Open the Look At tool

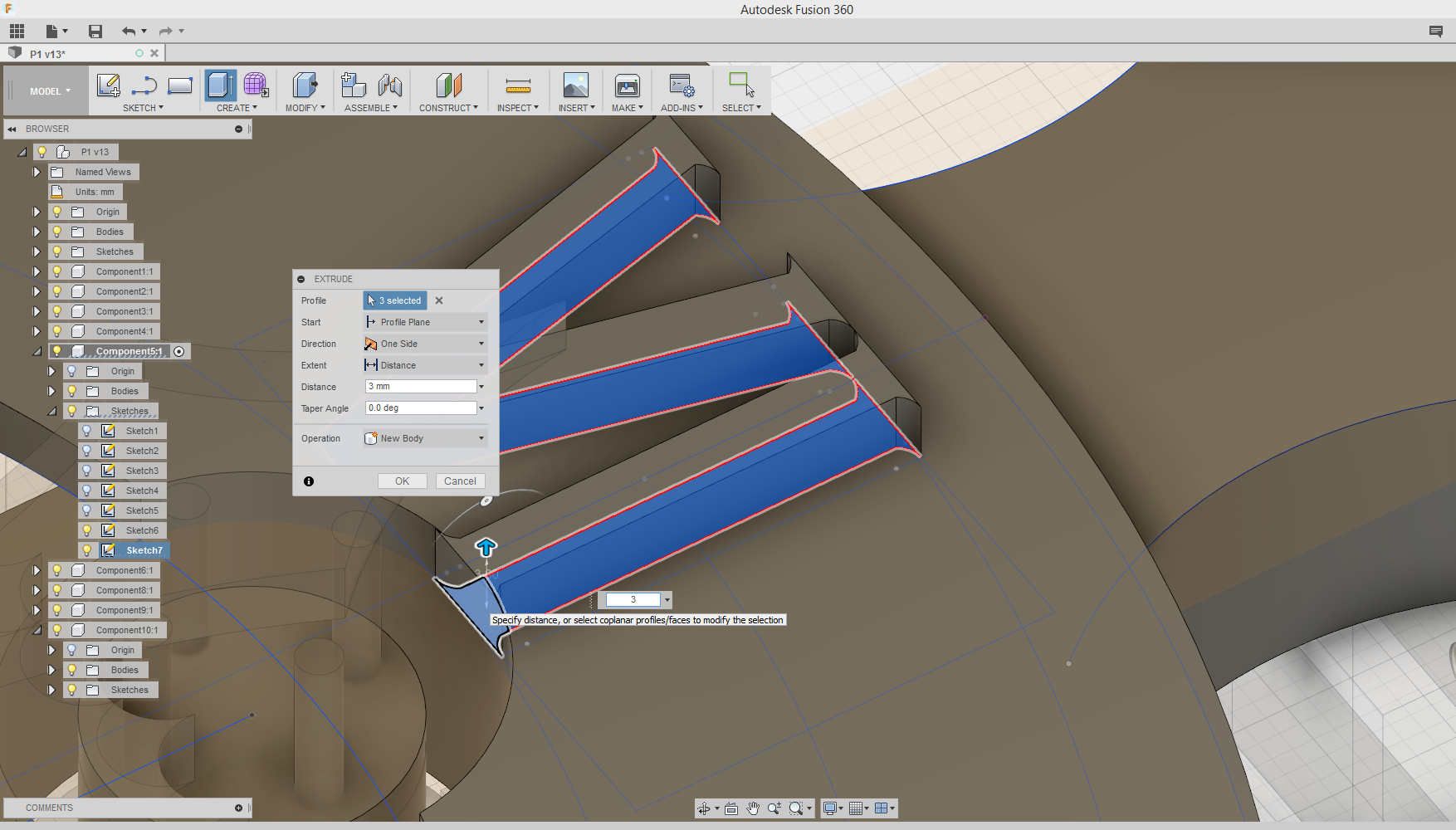(730, 808)
